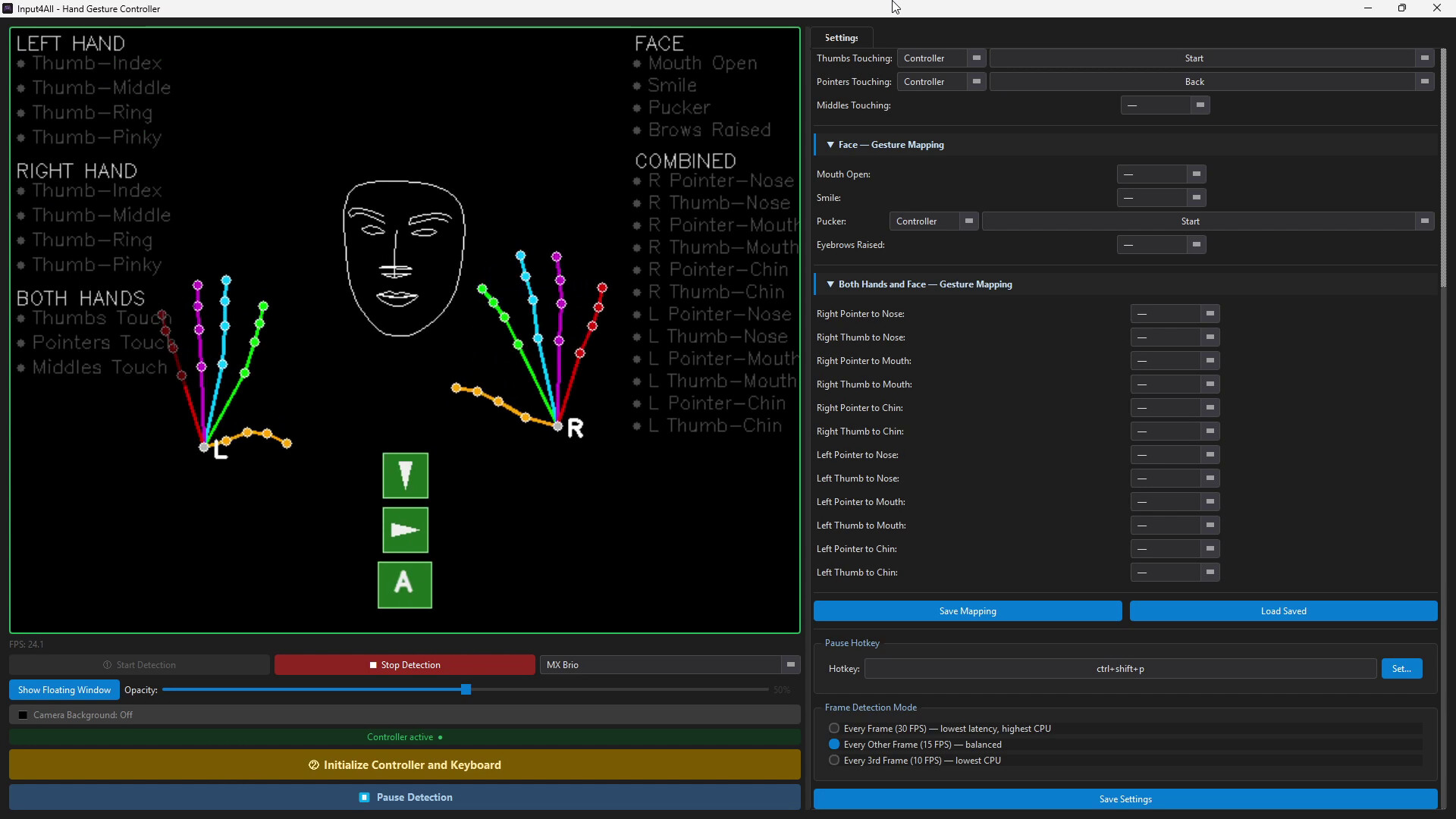Image resolution: width=1456 pixels, height=819 pixels.
Task: Switch to the Settings tab
Action: tap(841, 37)
